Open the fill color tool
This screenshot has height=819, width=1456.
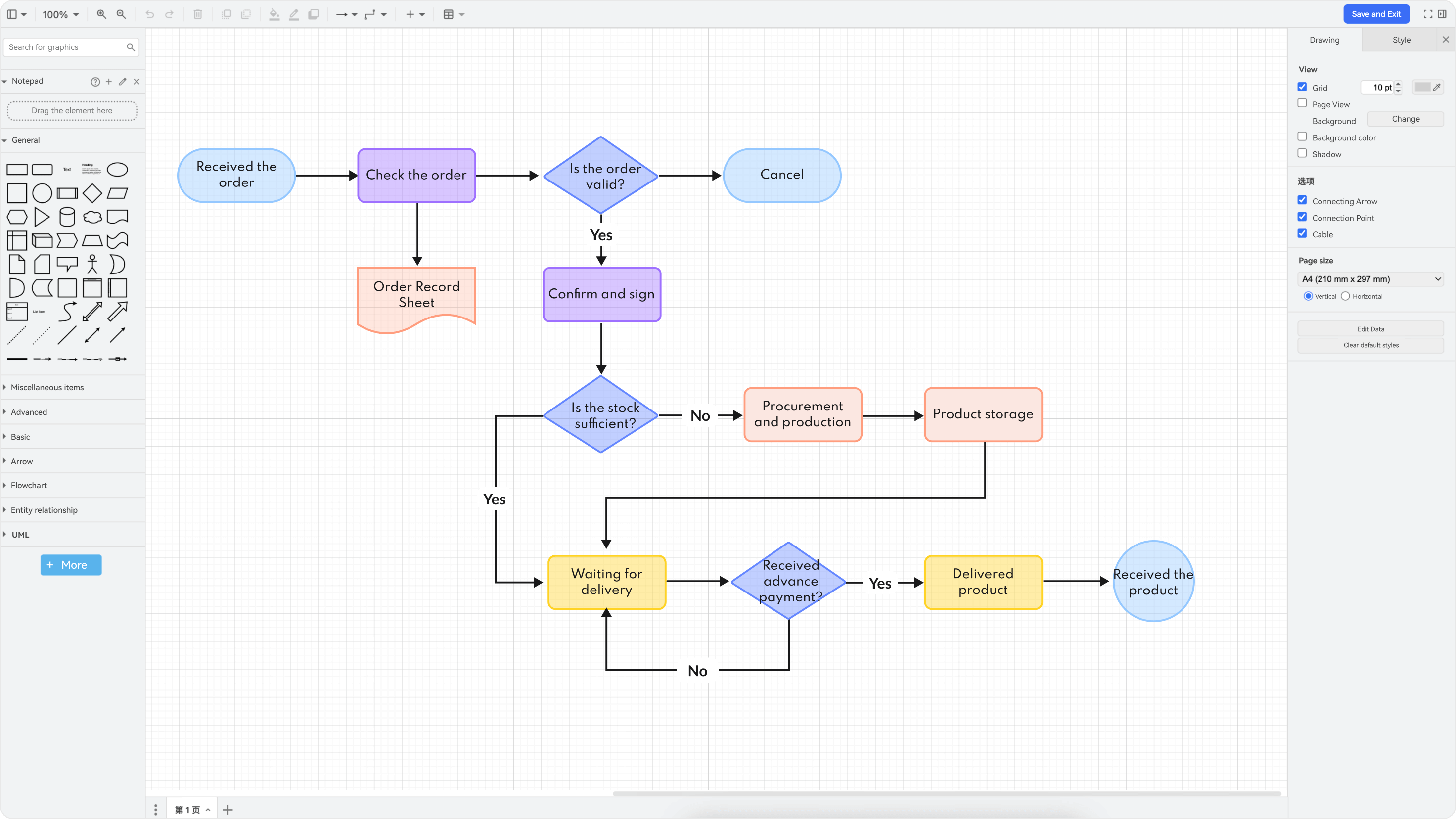click(x=274, y=14)
